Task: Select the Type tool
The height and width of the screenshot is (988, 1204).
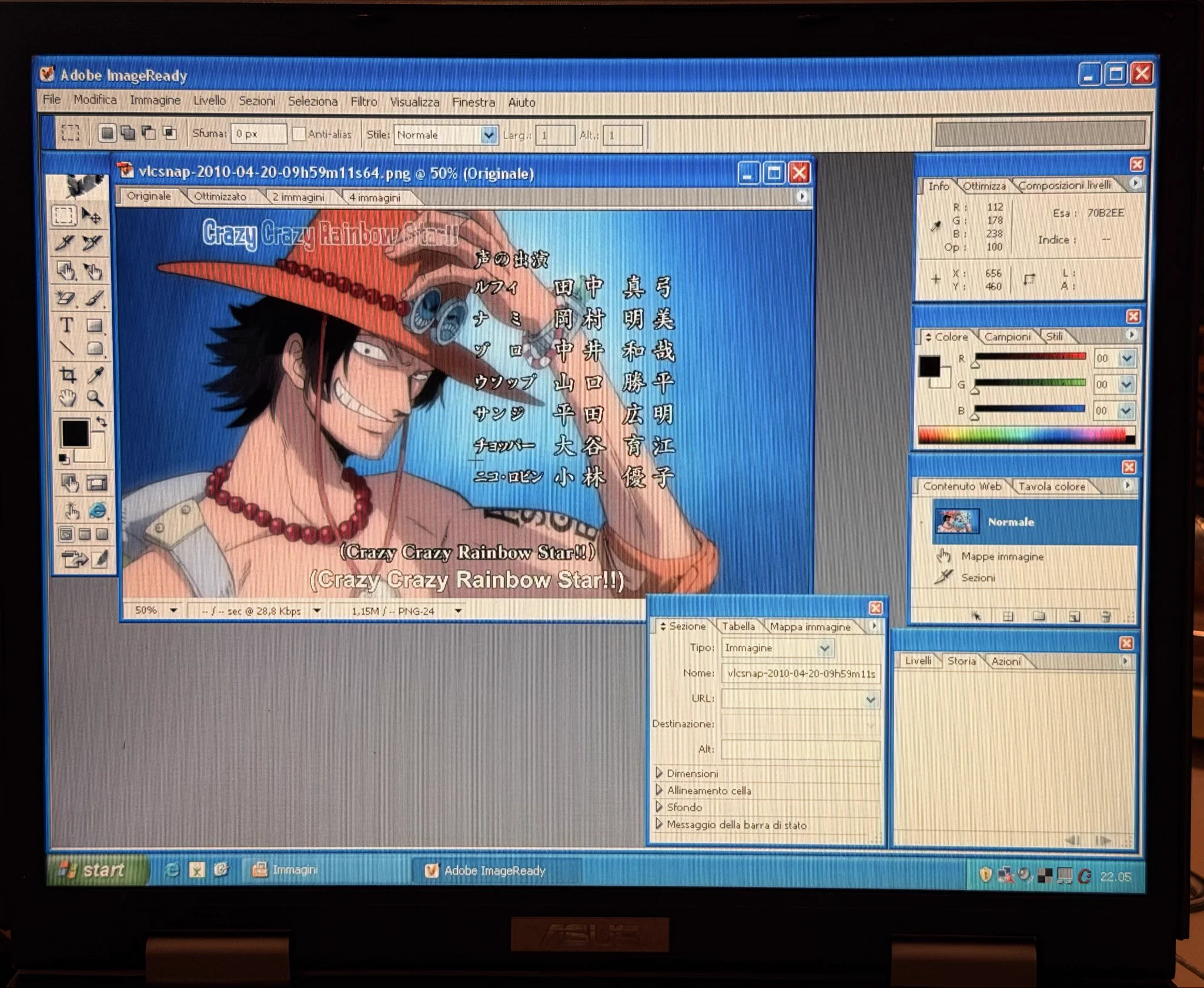Action: (66, 325)
